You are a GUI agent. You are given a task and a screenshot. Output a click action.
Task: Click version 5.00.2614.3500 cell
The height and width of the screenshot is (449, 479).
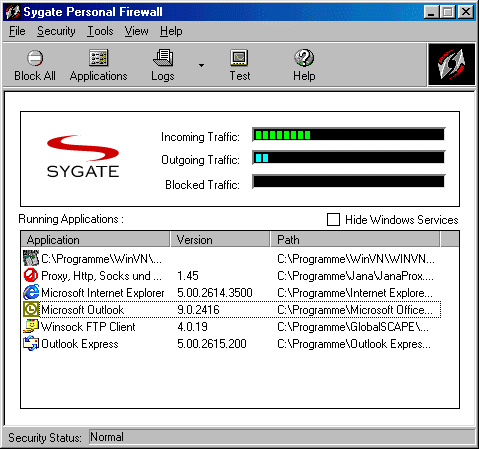click(x=215, y=293)
